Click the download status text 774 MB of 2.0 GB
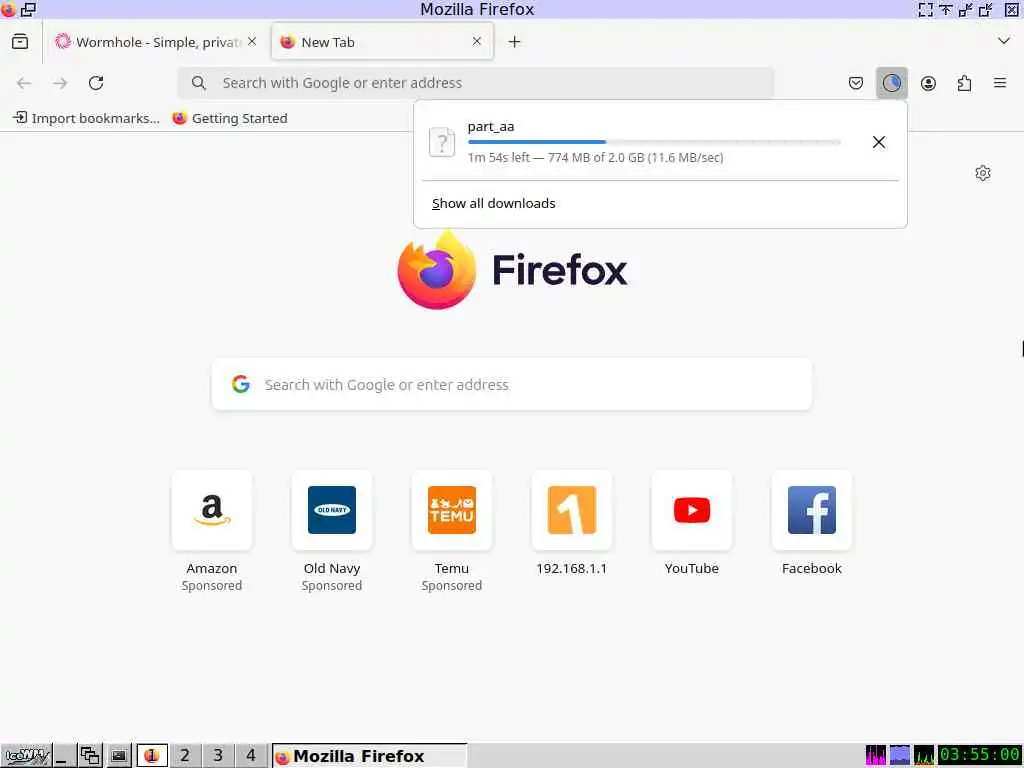 point(596,157)
